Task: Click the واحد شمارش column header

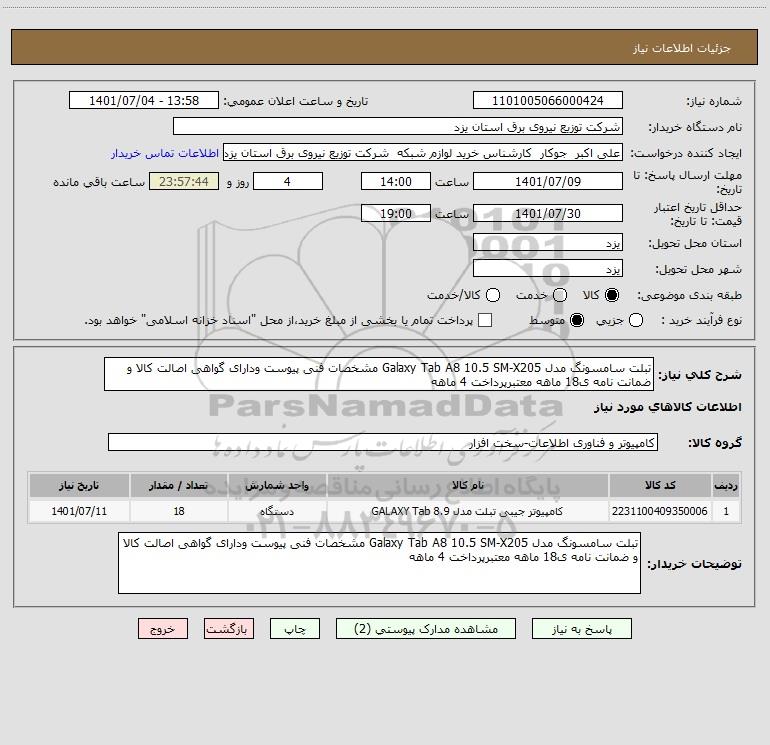Action: tap(277, 485)
